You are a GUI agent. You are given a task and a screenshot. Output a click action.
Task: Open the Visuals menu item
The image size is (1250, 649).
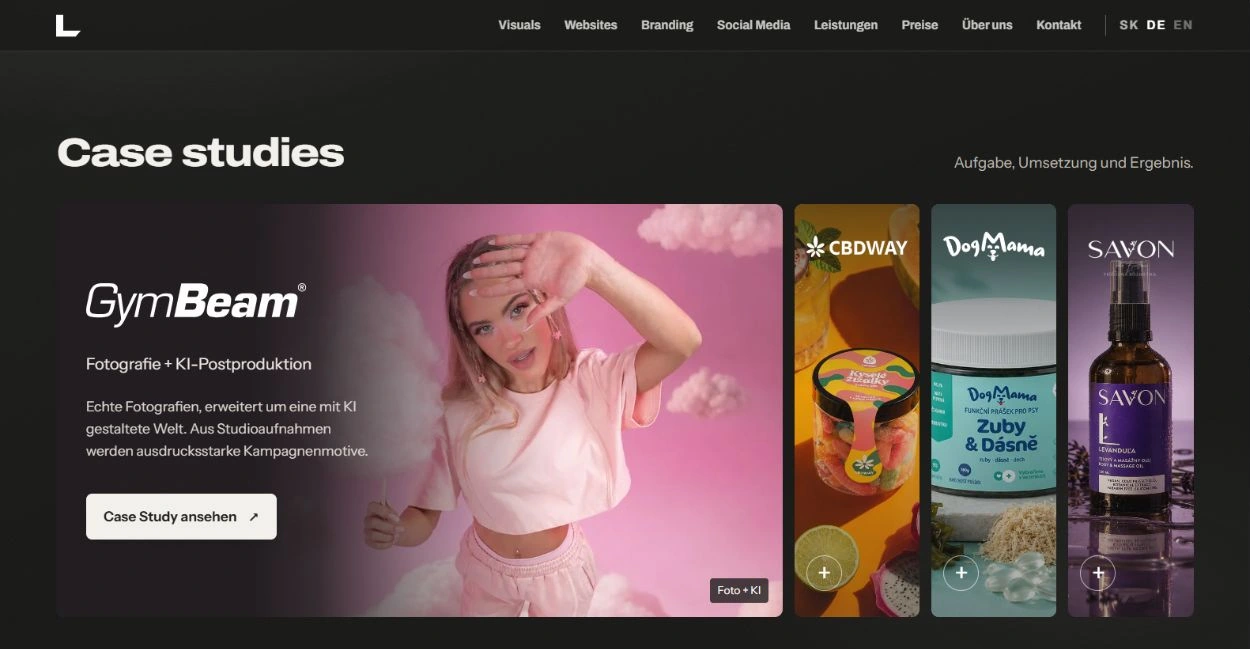(519, 25)
